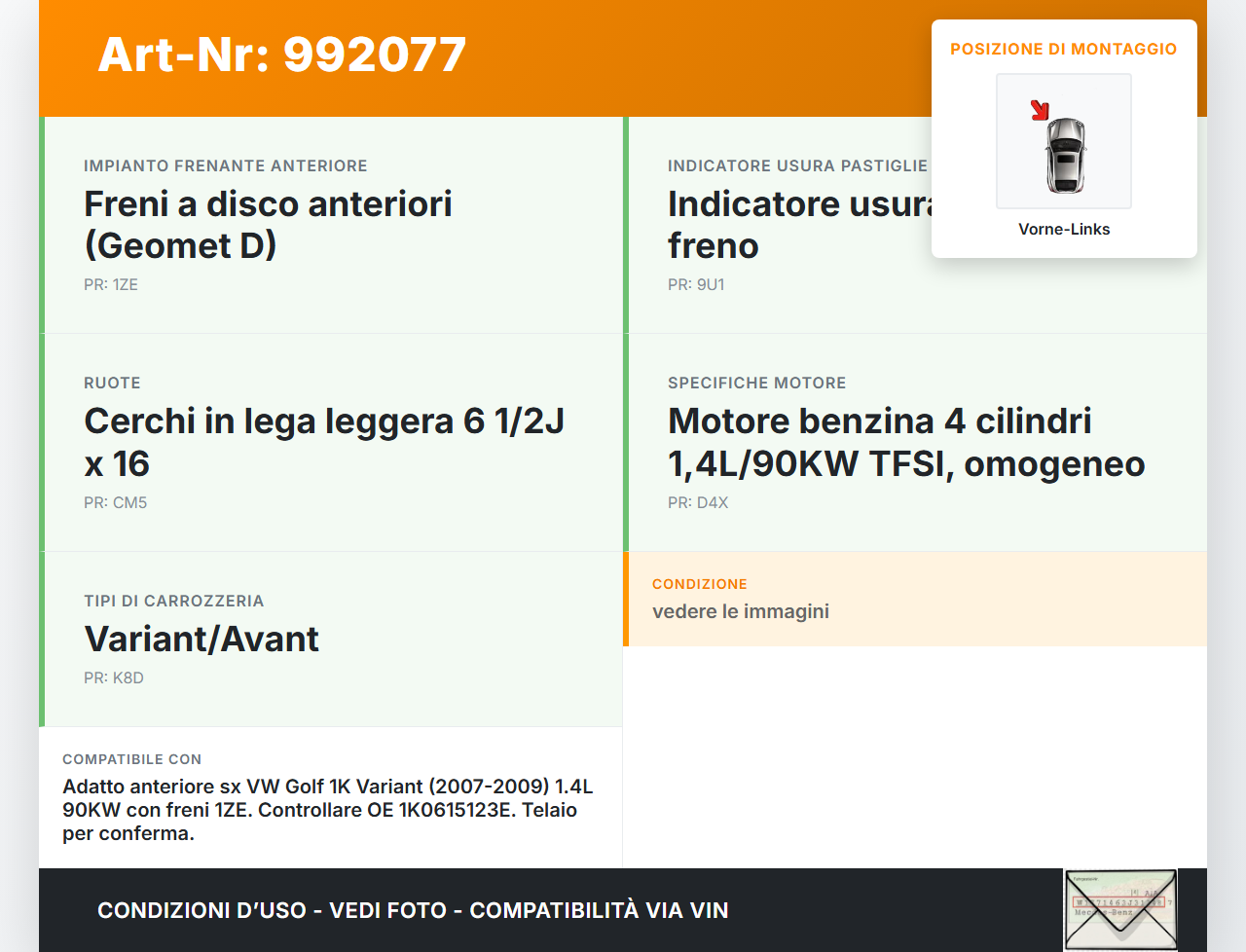Select the POSIZIONE DI MONTAGGIO badge
The height and width of the screenshot is (952, 1246).
coord(1063,49)
